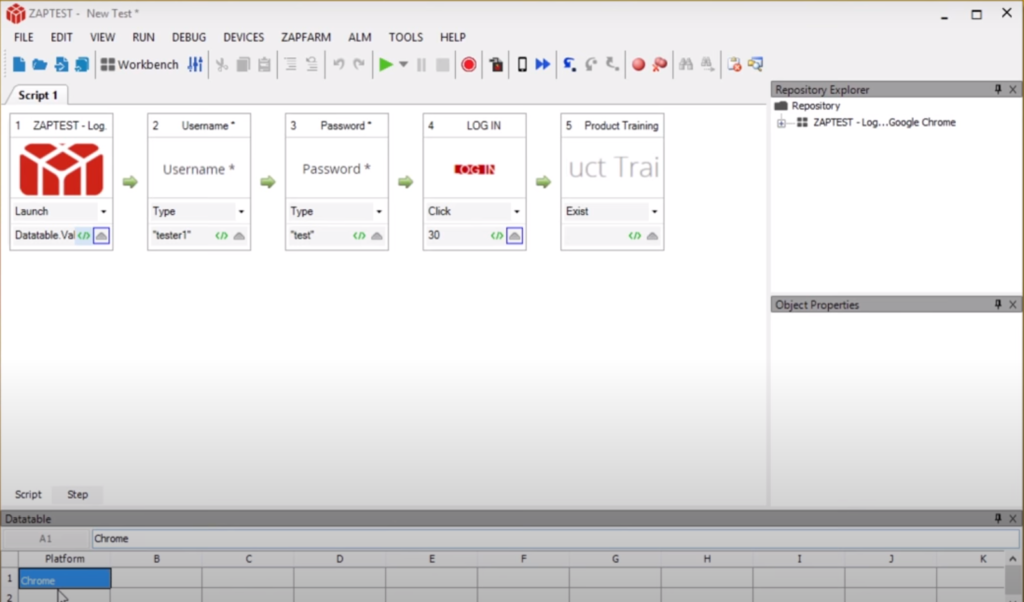Viewport: 1024px width, 602px height.
Task: Switch to the Step tab
Action: click(78, 494)
